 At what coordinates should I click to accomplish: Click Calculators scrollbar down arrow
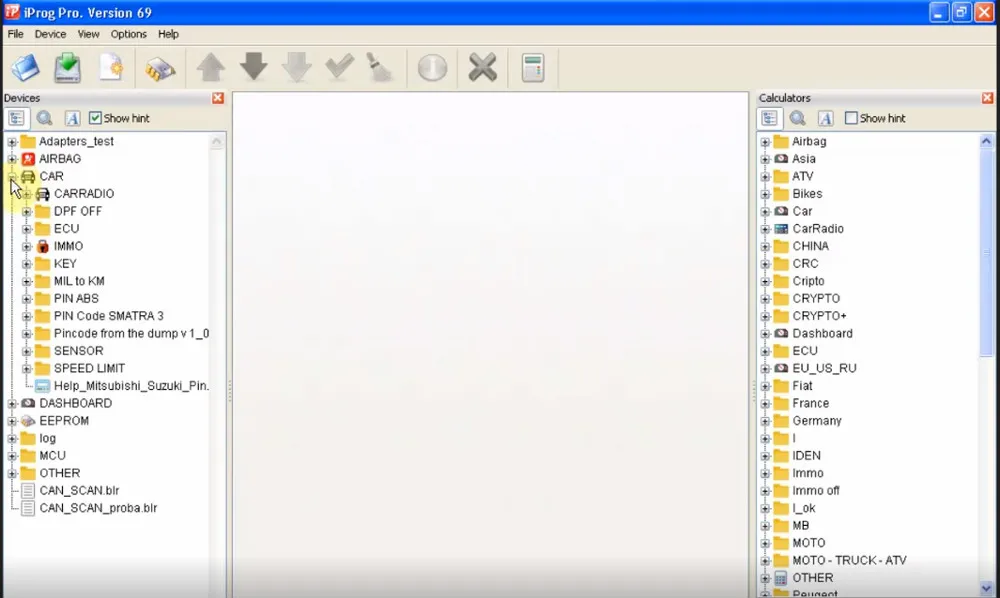point(986,588)
